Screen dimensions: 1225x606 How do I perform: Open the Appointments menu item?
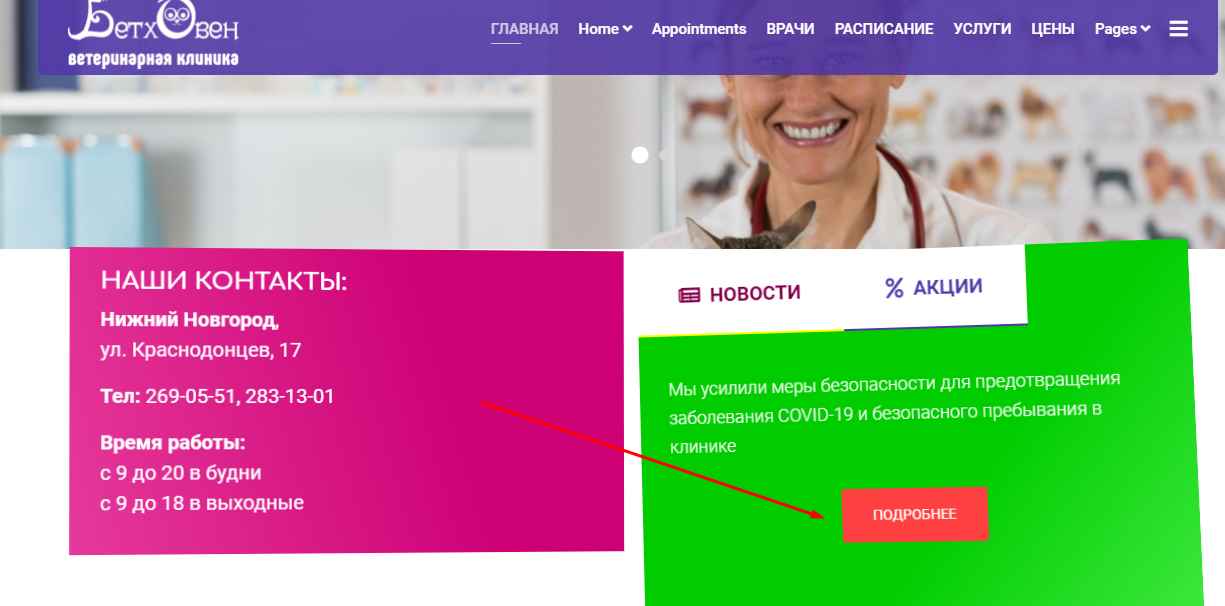click(699, 29)
